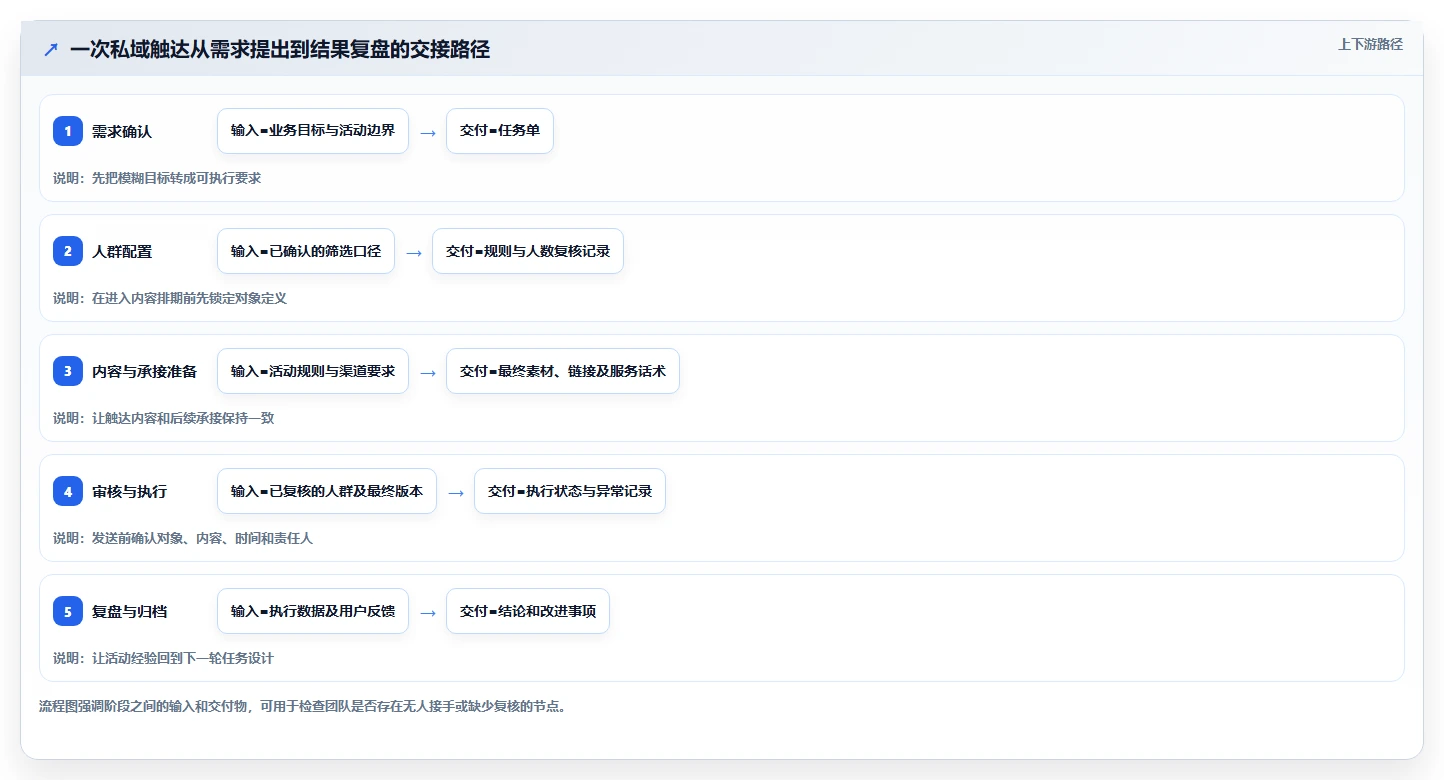Viewport: 1444px width, 780px height.
Task: Click the note 说明：先把模糊目标转成可执行要求
Action: tap(157, 178)
